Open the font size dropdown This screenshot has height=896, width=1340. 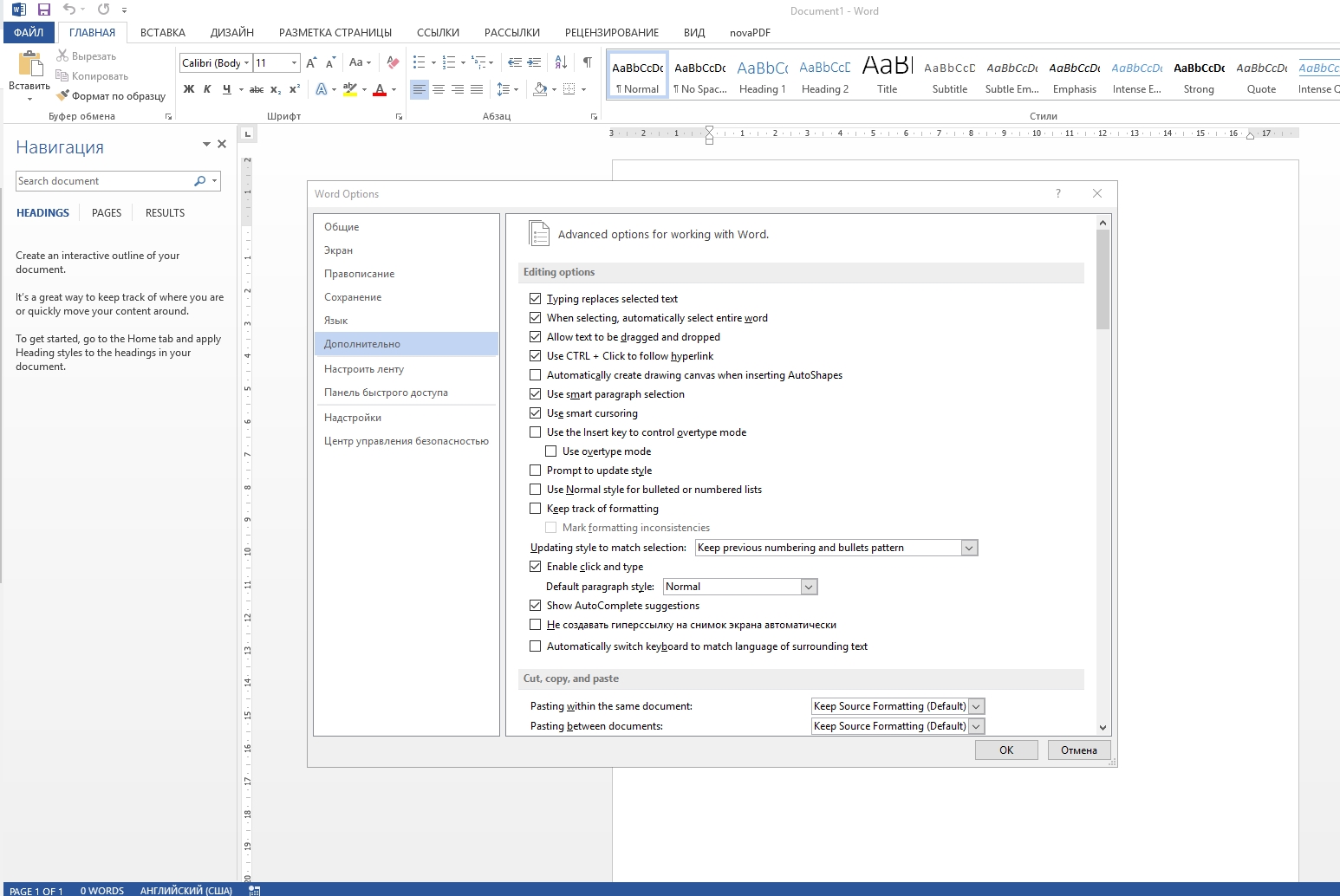click(x=295, y=62)
